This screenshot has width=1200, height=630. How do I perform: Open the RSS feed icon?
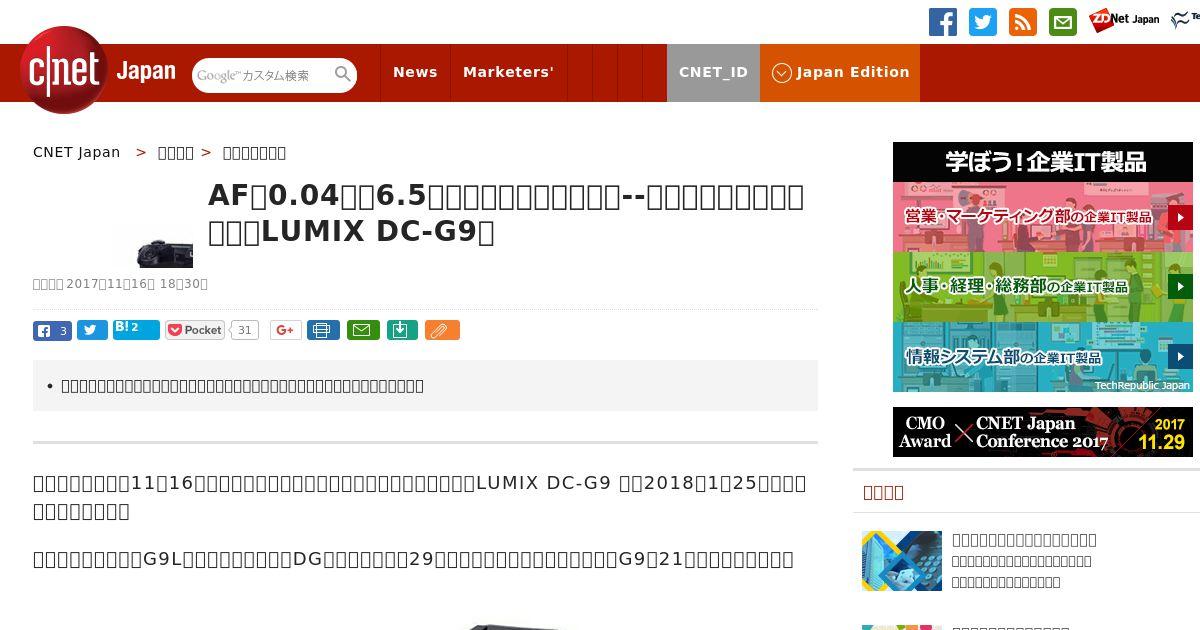pyautogui.click(x=1023, y=22)
